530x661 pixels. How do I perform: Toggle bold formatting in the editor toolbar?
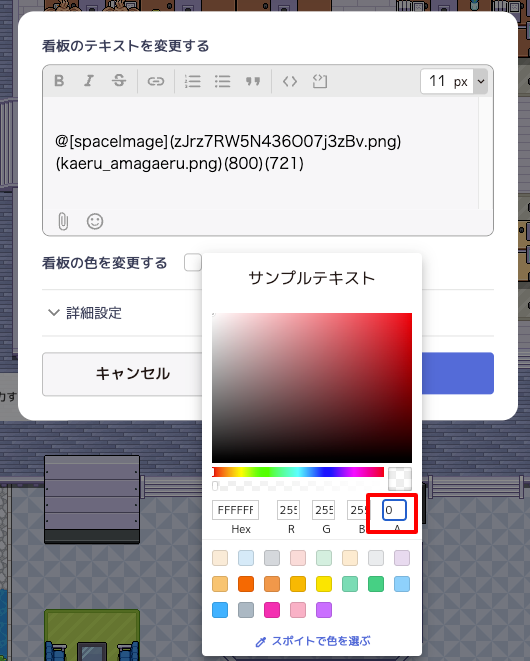[59, 81]
